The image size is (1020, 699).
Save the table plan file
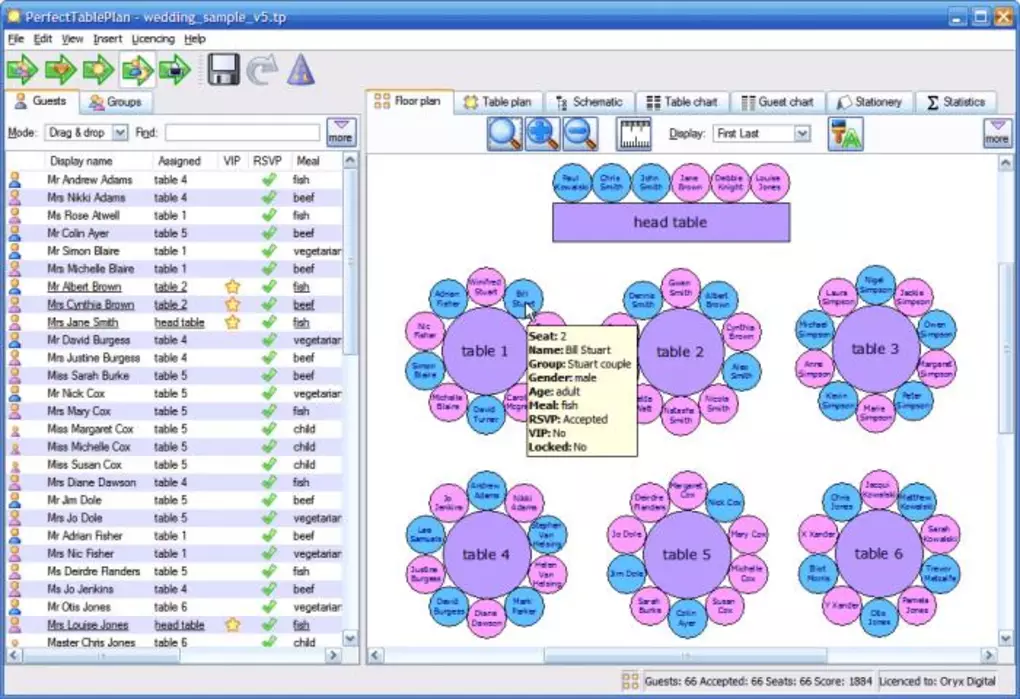[221, 69]
